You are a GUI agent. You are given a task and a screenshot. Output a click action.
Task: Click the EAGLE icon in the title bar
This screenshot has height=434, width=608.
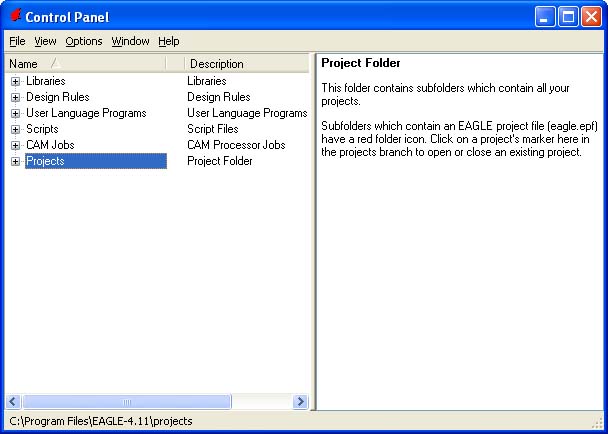pyautogui.click(x=14, y=16)
